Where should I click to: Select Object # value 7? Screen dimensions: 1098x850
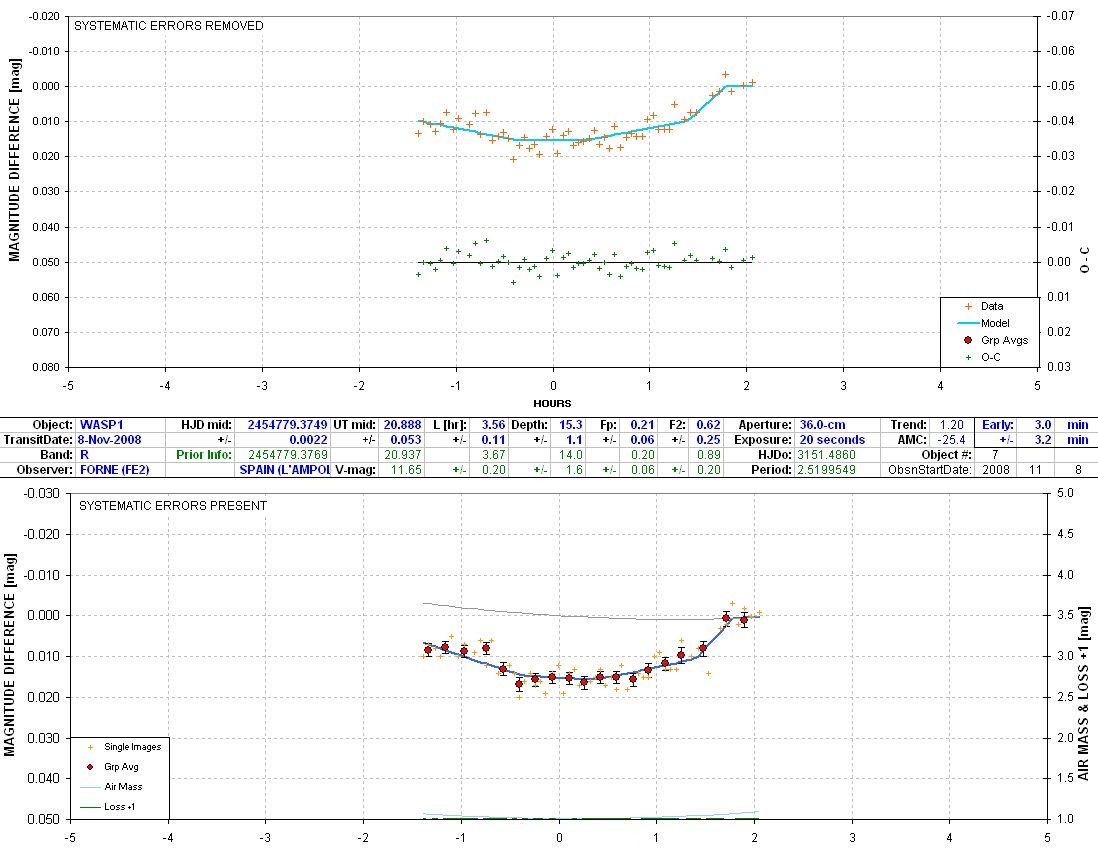click(994, 454)
